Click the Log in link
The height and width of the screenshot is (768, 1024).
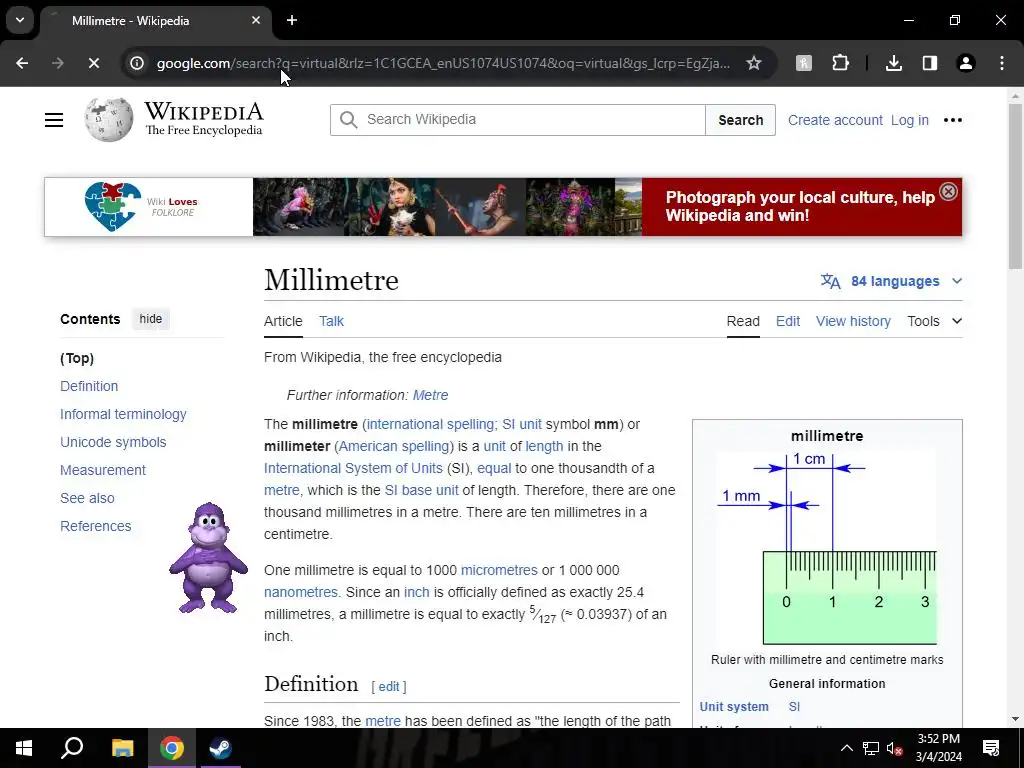(909, 120)
